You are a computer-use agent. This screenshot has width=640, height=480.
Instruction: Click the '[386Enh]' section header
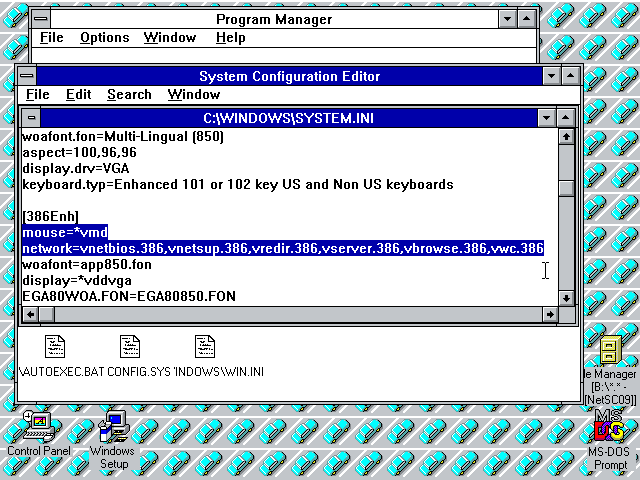point(50,216)
